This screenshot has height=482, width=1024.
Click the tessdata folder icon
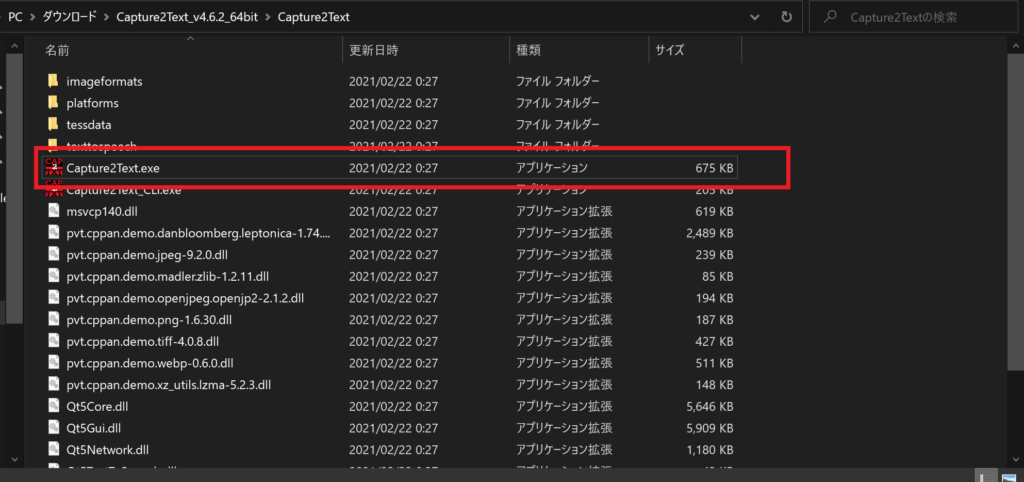tap(54, 125)
